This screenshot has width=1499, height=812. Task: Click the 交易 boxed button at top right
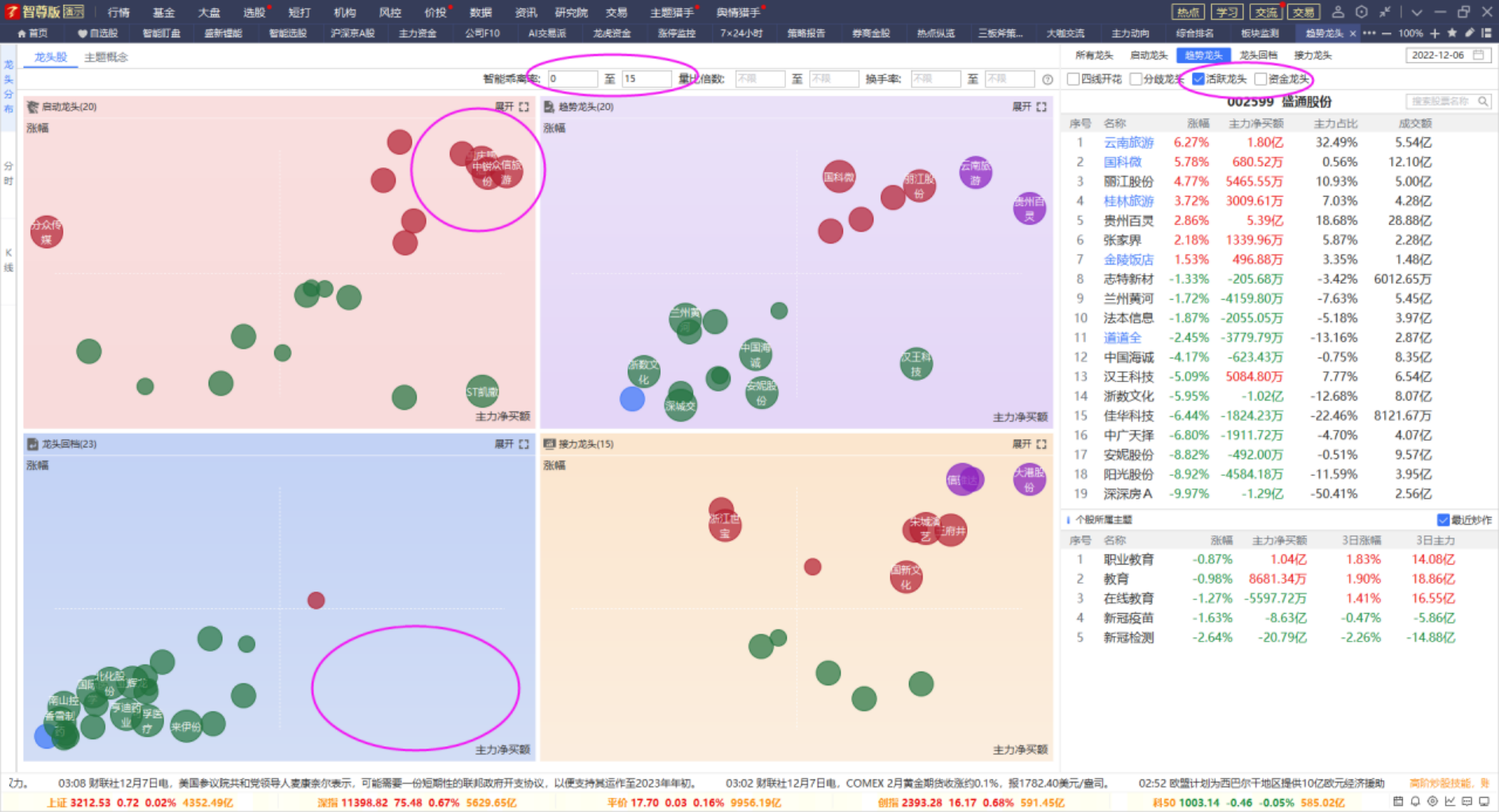[x=1304, y=12]
